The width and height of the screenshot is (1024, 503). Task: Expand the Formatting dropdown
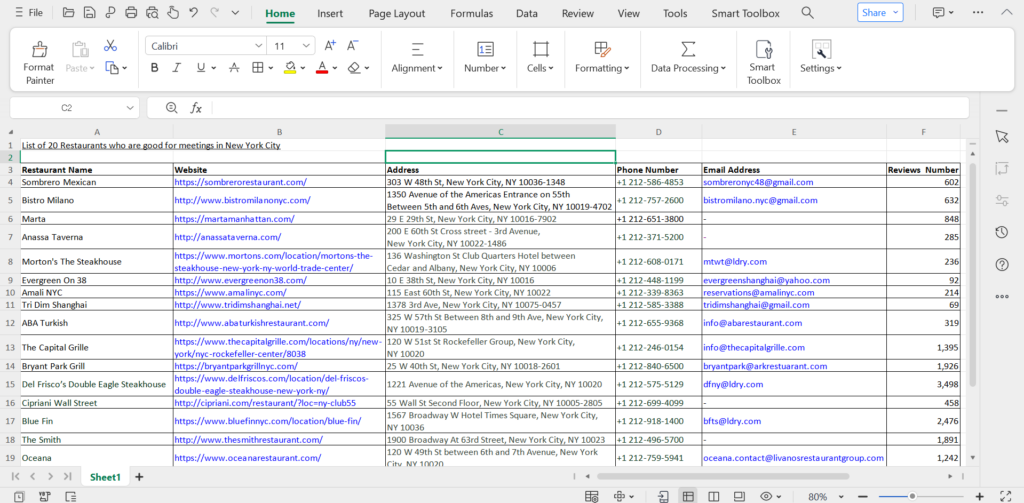click(602, 68)
